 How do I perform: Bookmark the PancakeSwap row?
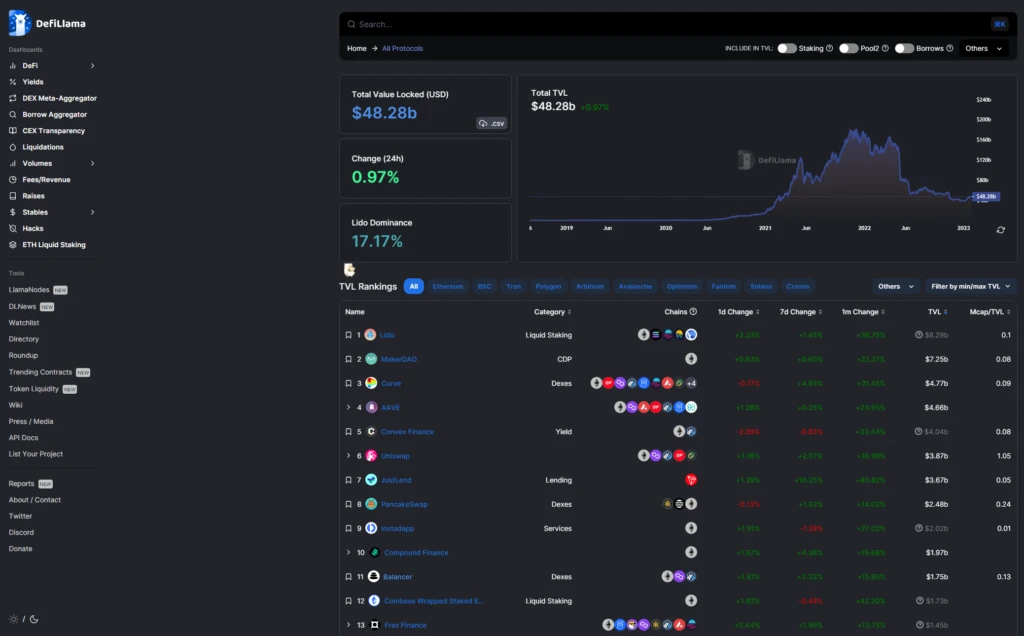coord(348,504)
